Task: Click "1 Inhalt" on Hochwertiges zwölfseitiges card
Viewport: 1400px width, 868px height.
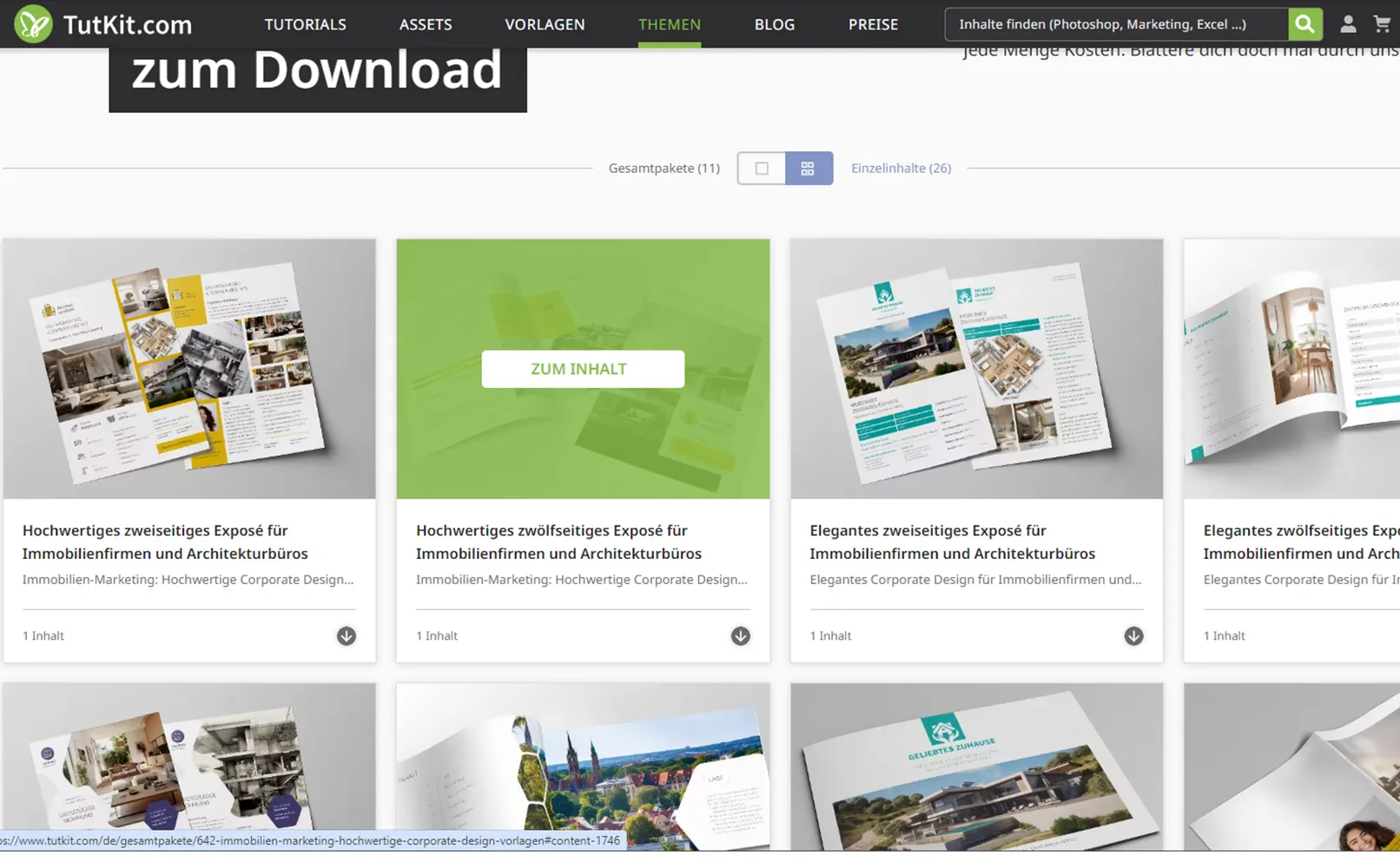Action: [x=437, y=636]
